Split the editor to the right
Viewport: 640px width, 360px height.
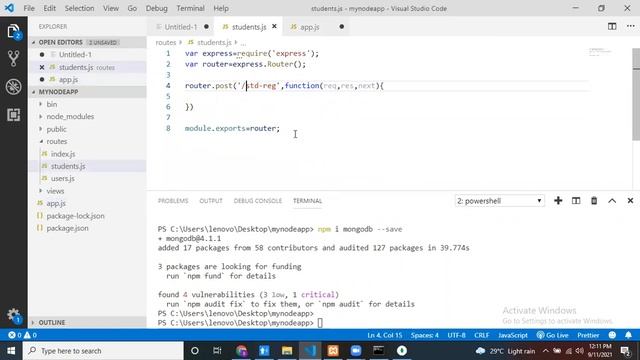pyautogui.click(x=612, y=27)
